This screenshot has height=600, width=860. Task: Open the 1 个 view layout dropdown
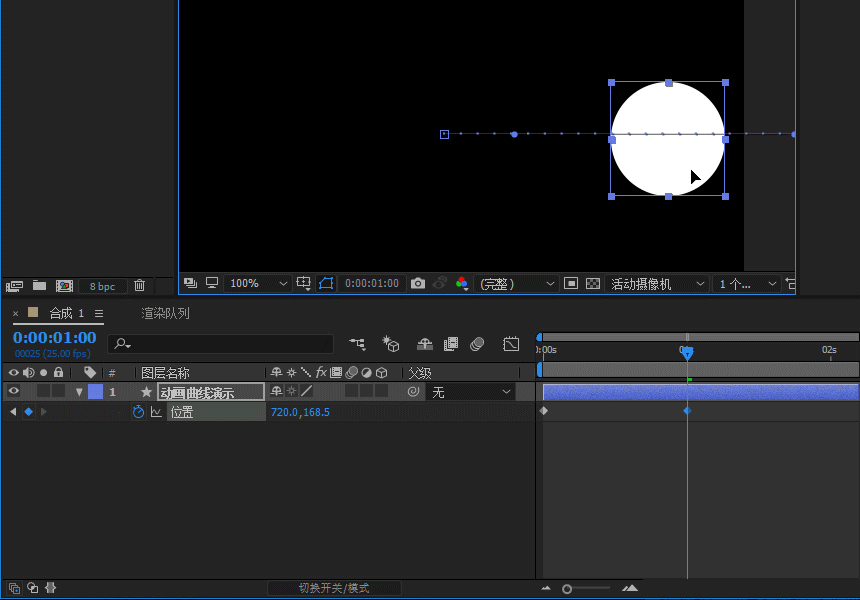click(x=748, y=284)
